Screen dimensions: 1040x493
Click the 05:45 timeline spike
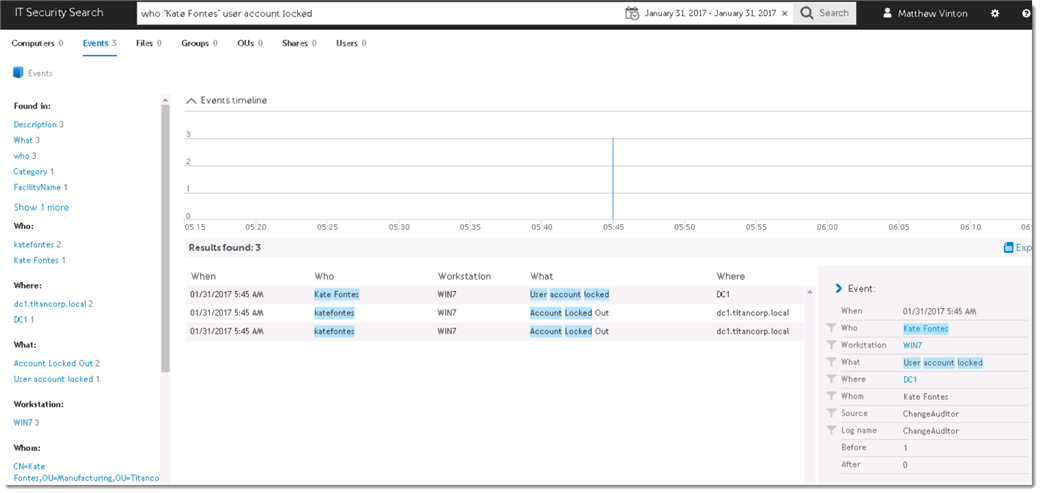point(613,178)
